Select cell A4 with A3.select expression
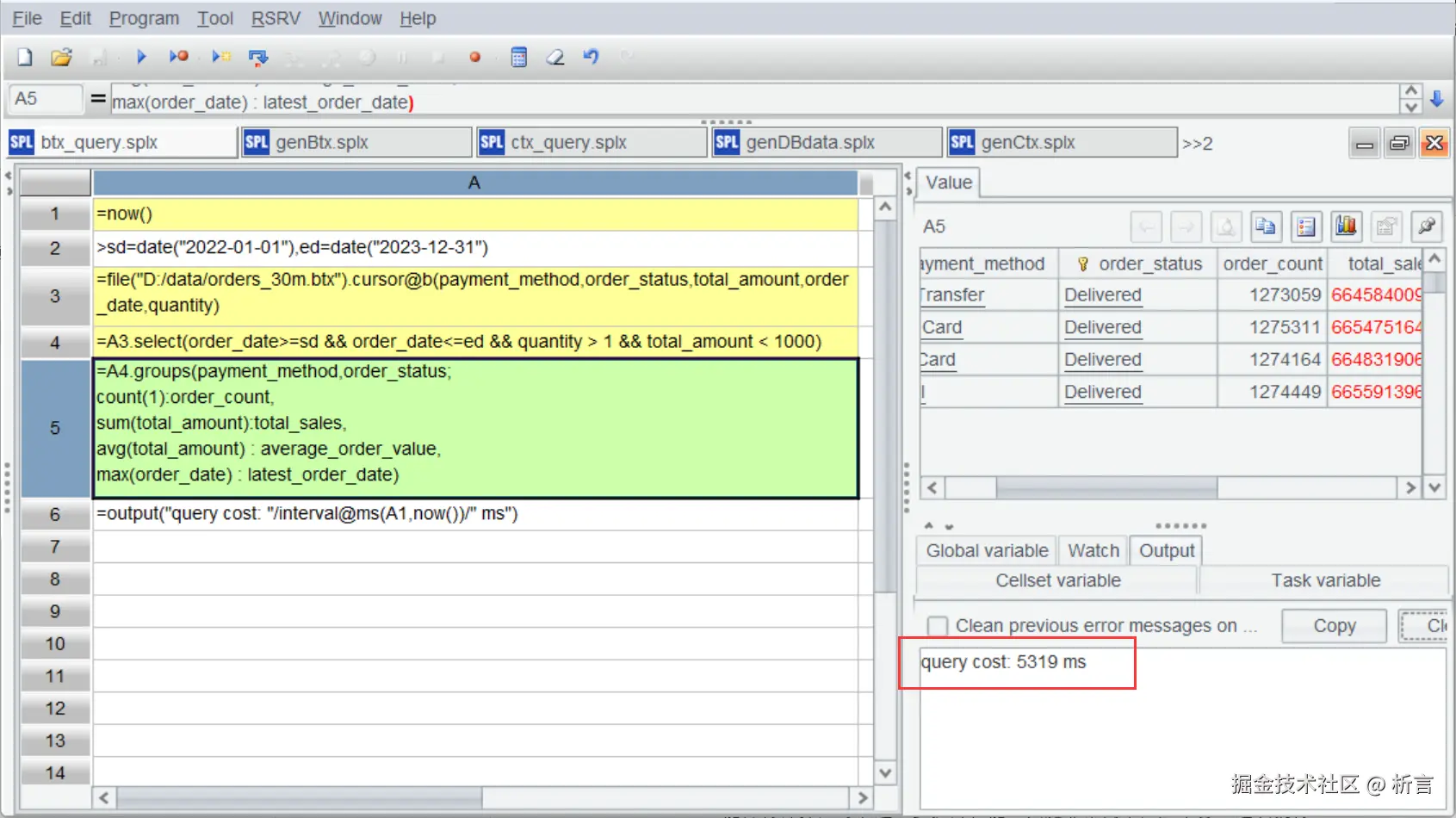 (x=475, y=342)
